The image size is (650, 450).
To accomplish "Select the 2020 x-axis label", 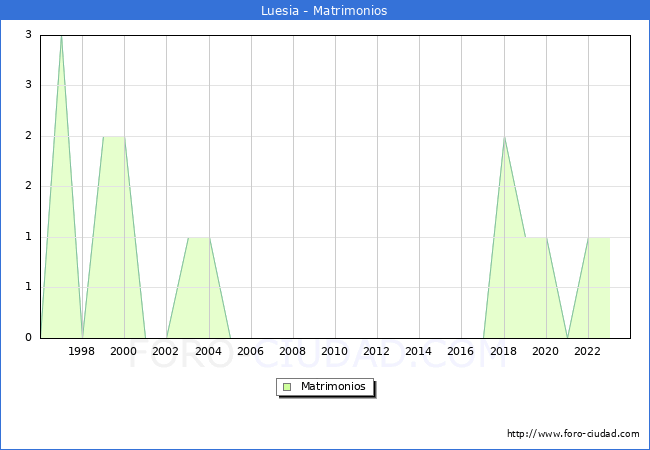I will click(545, 352).
